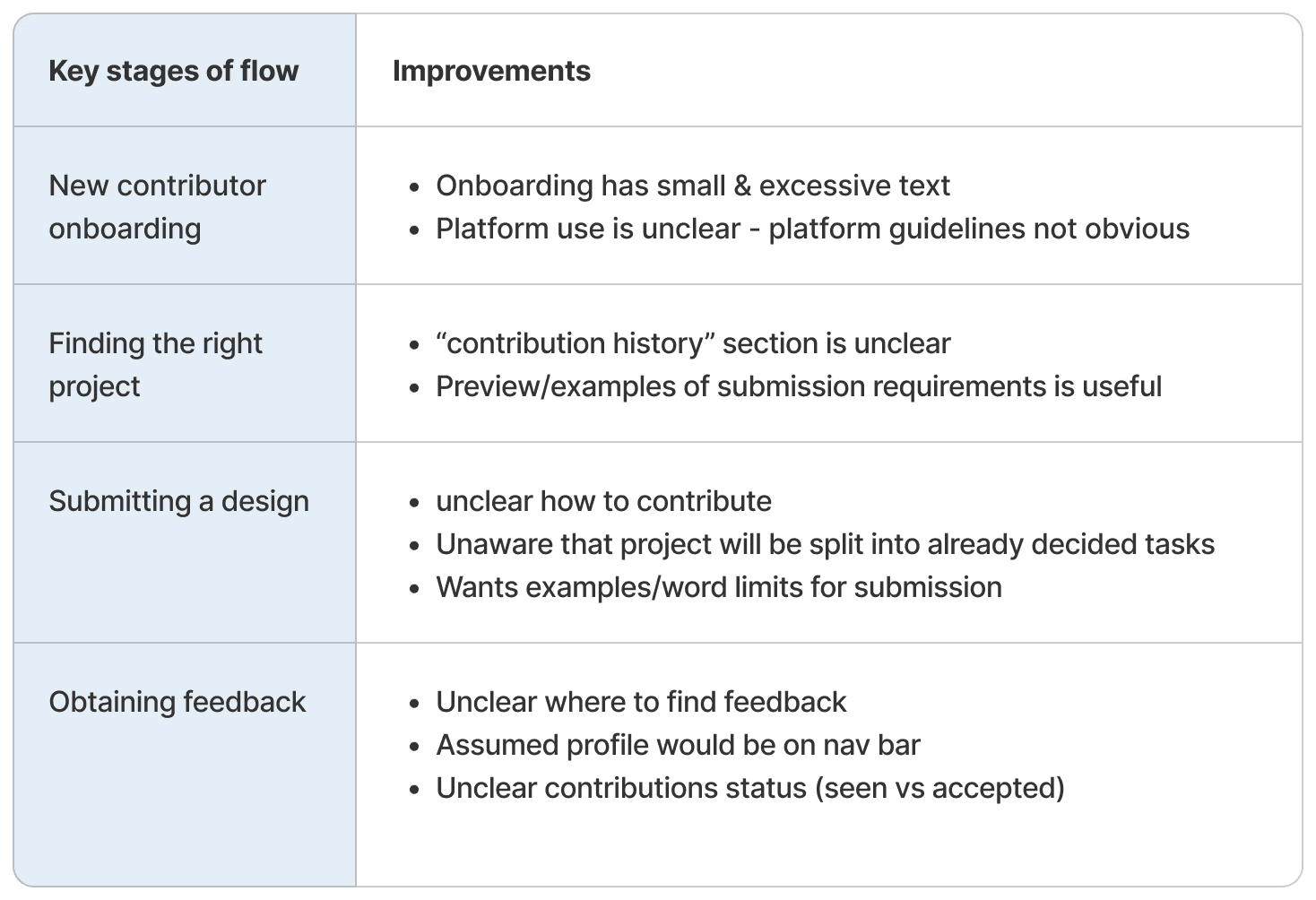The image size is (1316, 900).
Task: Select the 'New contributor onboarding' cell
Action: tap(185, 206)
